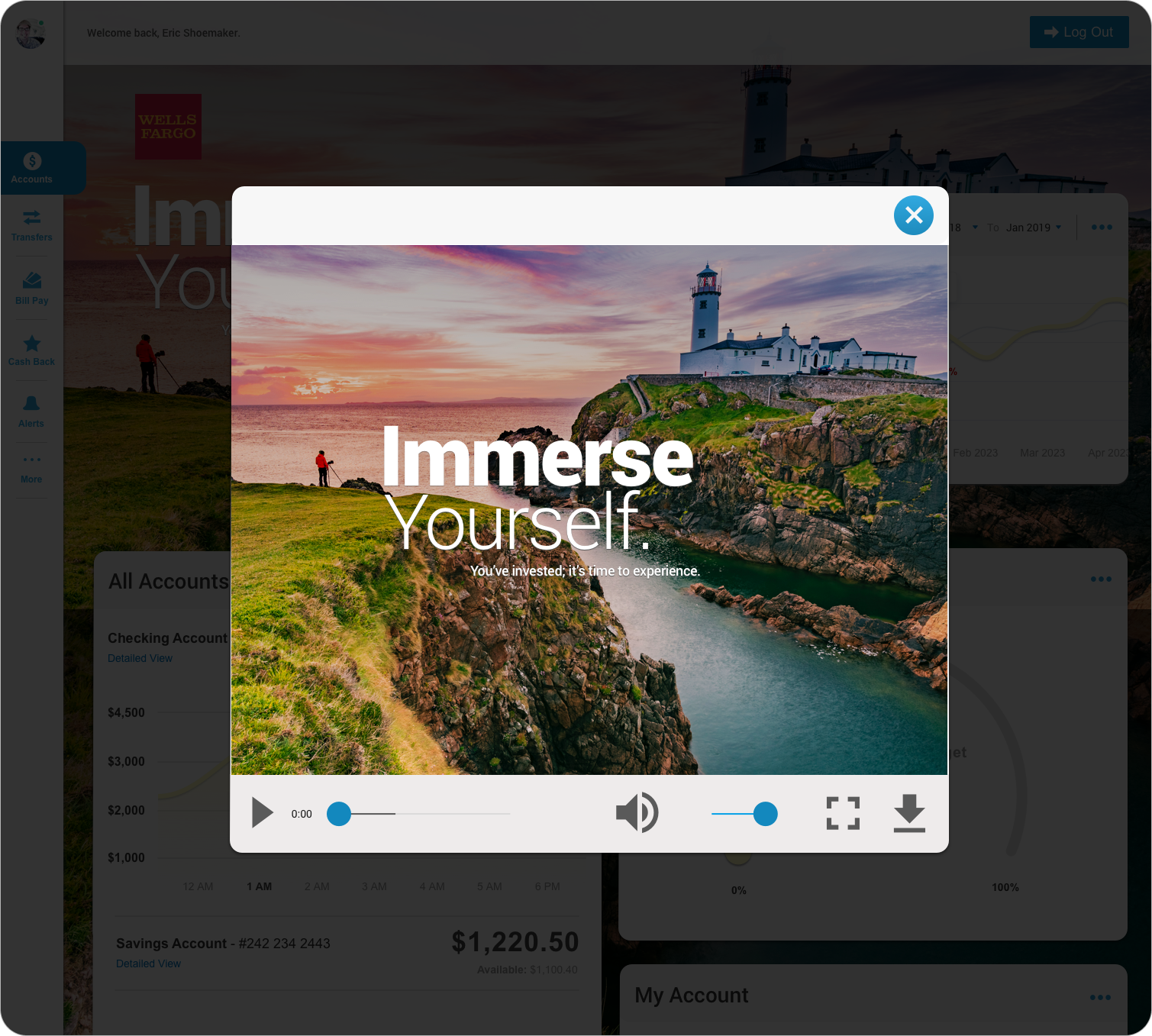
Task: Click the volume slider knob
Action: pyautogui.click(x=765, y=814)
